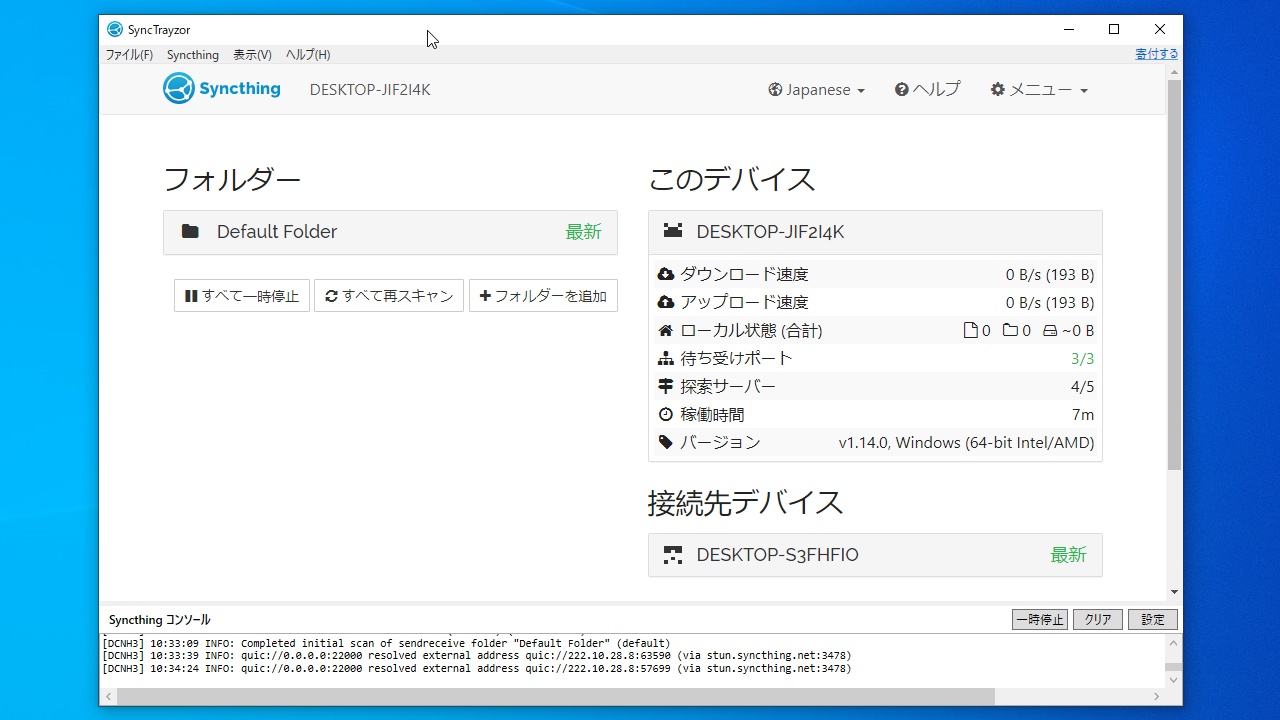Click the 寄付する link
The height and width of the screenshot is (720, 1280).
click(x=1156, y=54)
